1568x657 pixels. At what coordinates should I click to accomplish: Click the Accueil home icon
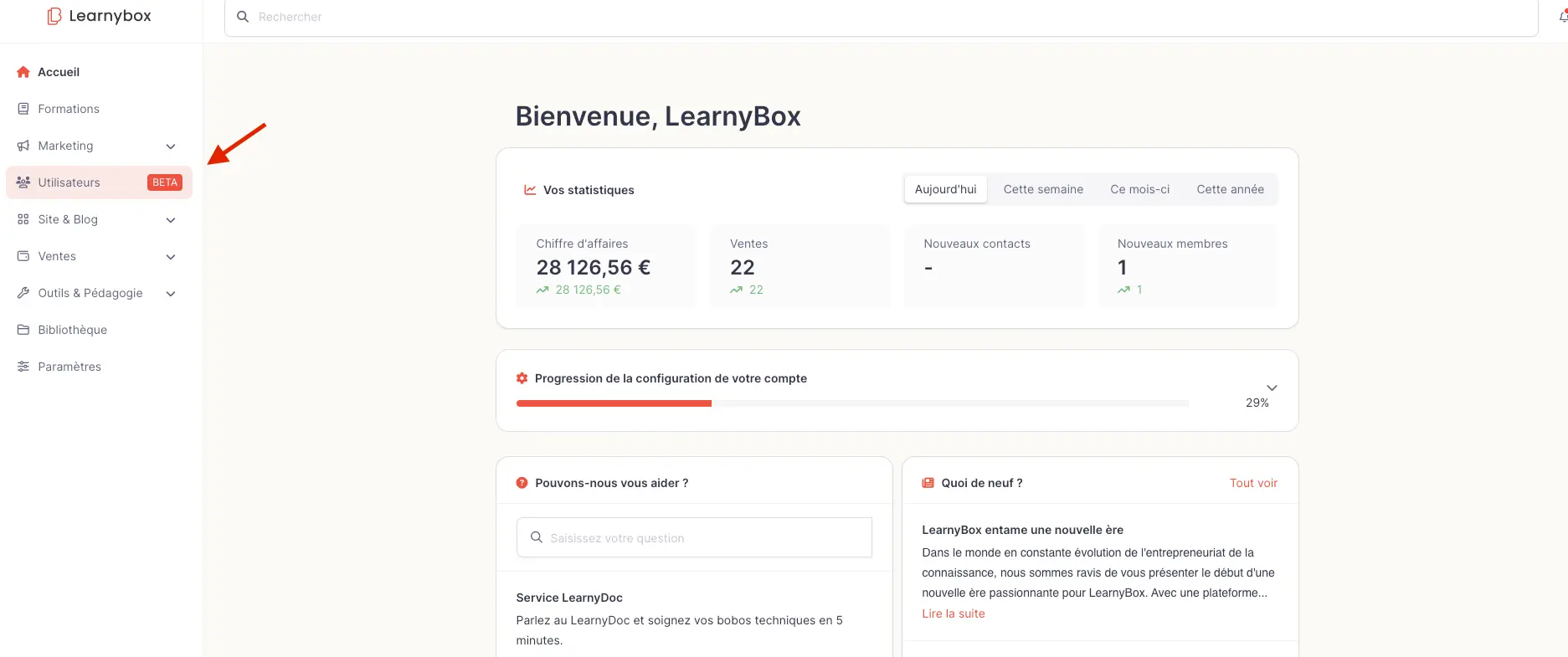23,72
